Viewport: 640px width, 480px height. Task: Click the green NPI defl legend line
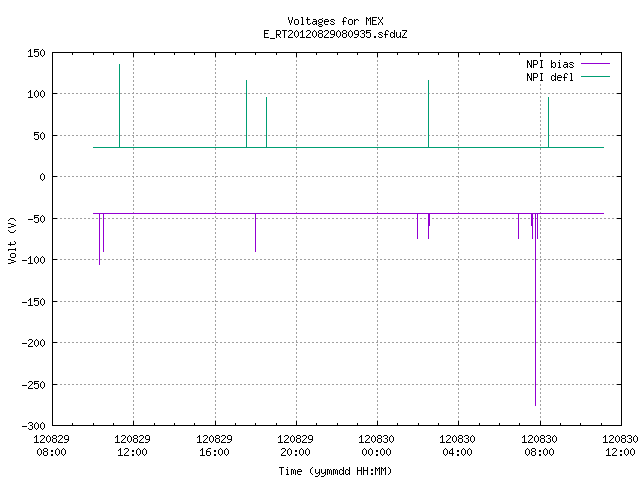click(595, 76)
